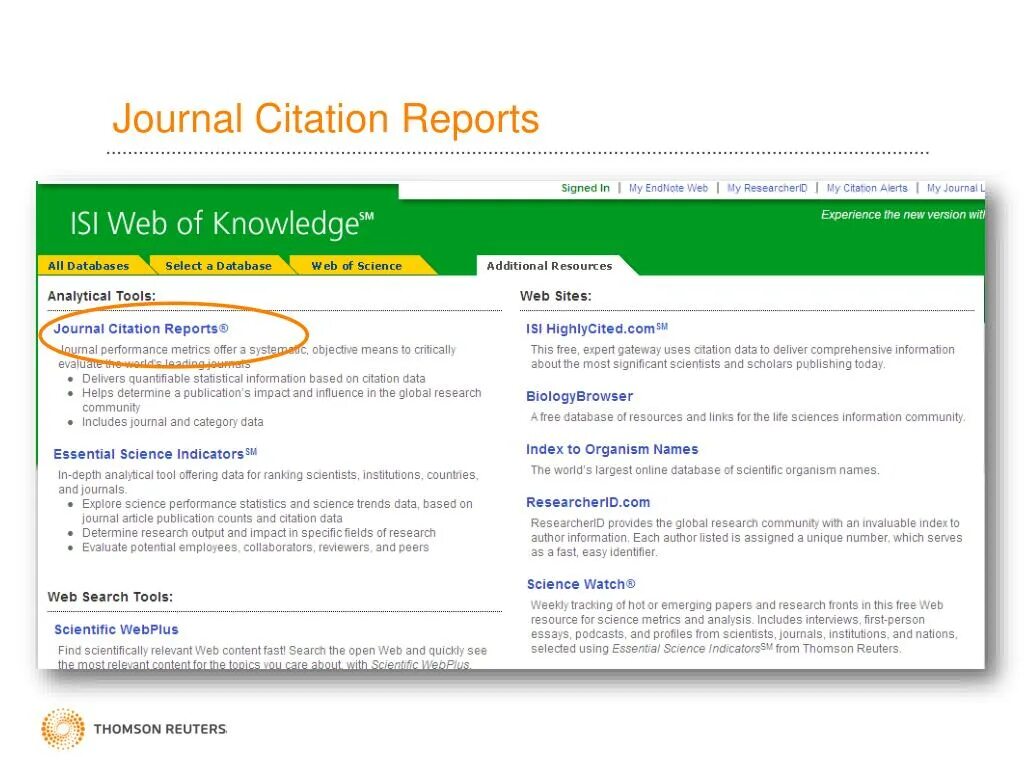The height and width of the screenshot is (768, 1024).
Task: Click the Thomson Reuters logo
Action: (134, 729)
